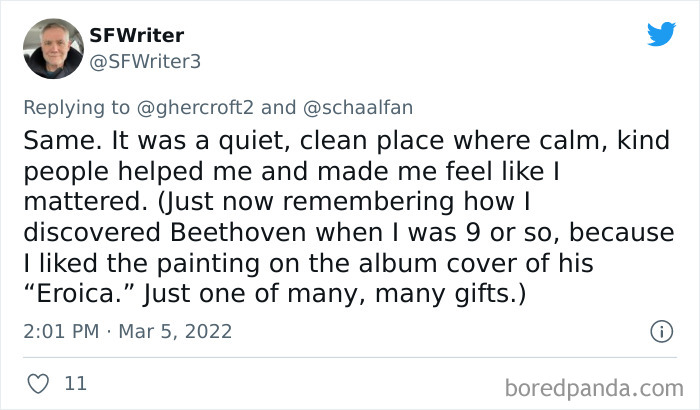Open the @SFWriter3 handle
This screenshot has width=700, height=410.
coord(146,61)
